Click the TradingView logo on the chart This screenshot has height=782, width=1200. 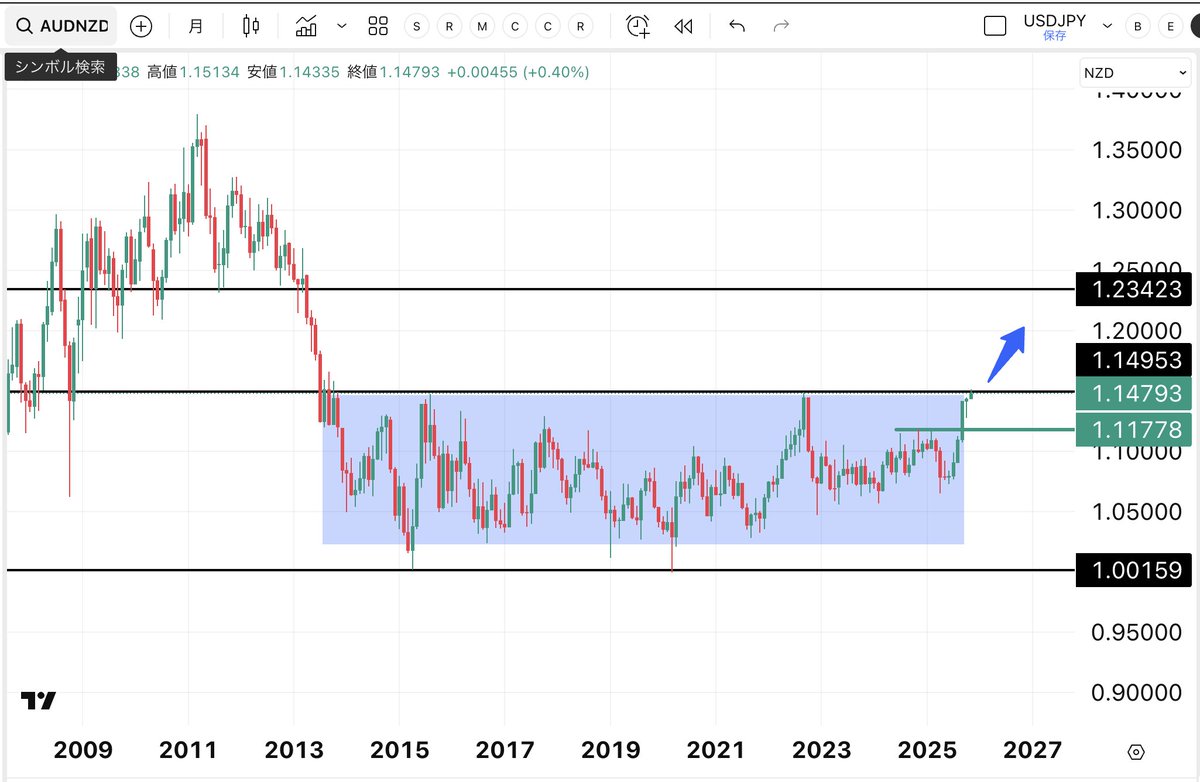point(38,701)
